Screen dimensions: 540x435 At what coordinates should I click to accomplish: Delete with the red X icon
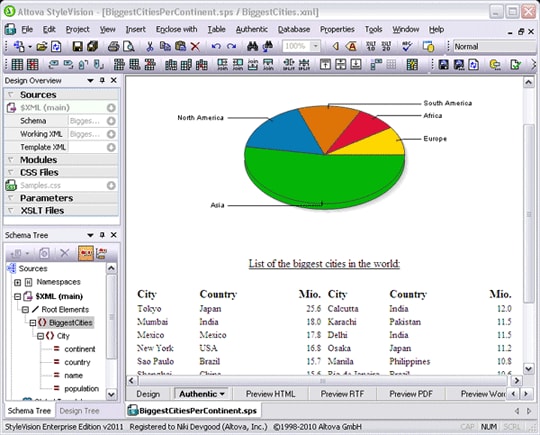[x=195, y=46]
